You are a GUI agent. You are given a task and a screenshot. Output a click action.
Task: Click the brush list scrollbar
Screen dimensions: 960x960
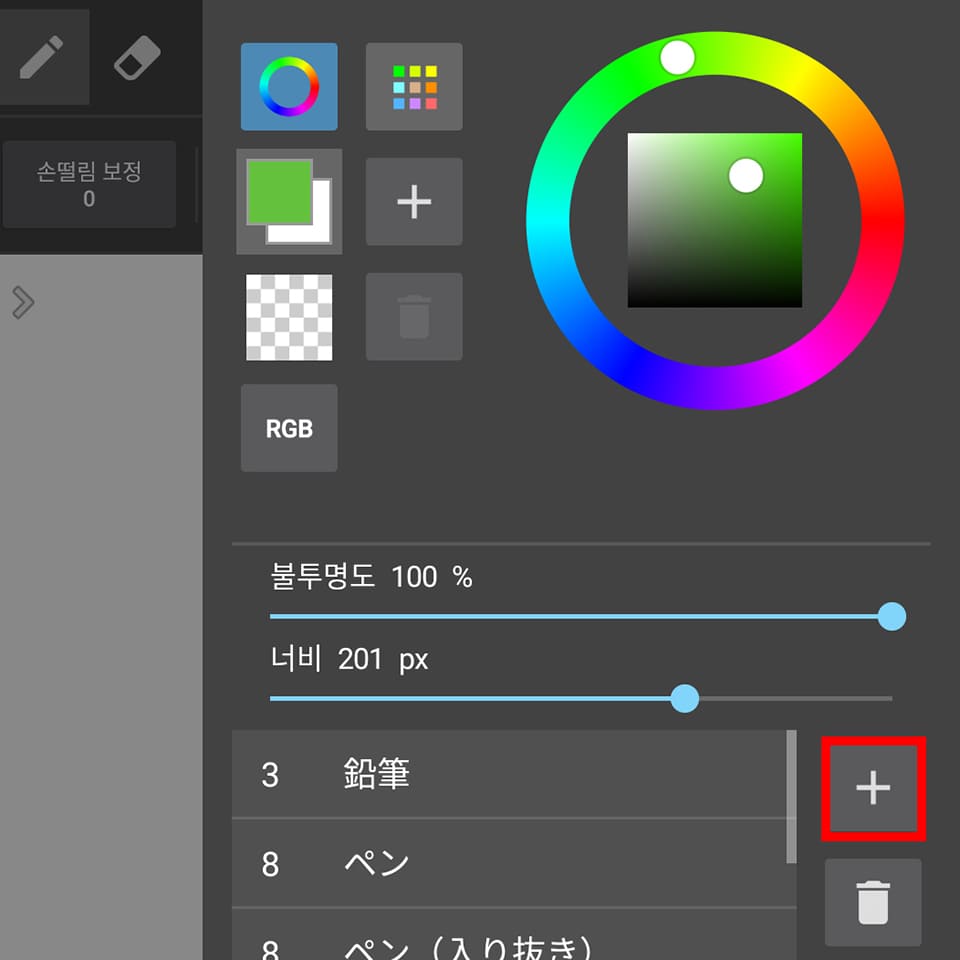tap(792, 797)
